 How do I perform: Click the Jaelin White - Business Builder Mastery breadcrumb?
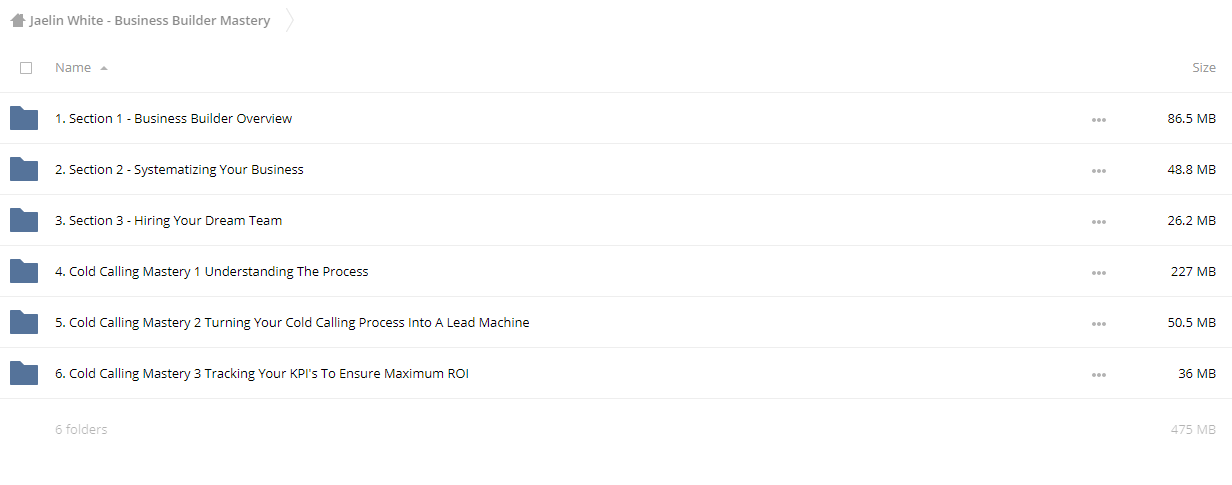(x=150, y=20)
